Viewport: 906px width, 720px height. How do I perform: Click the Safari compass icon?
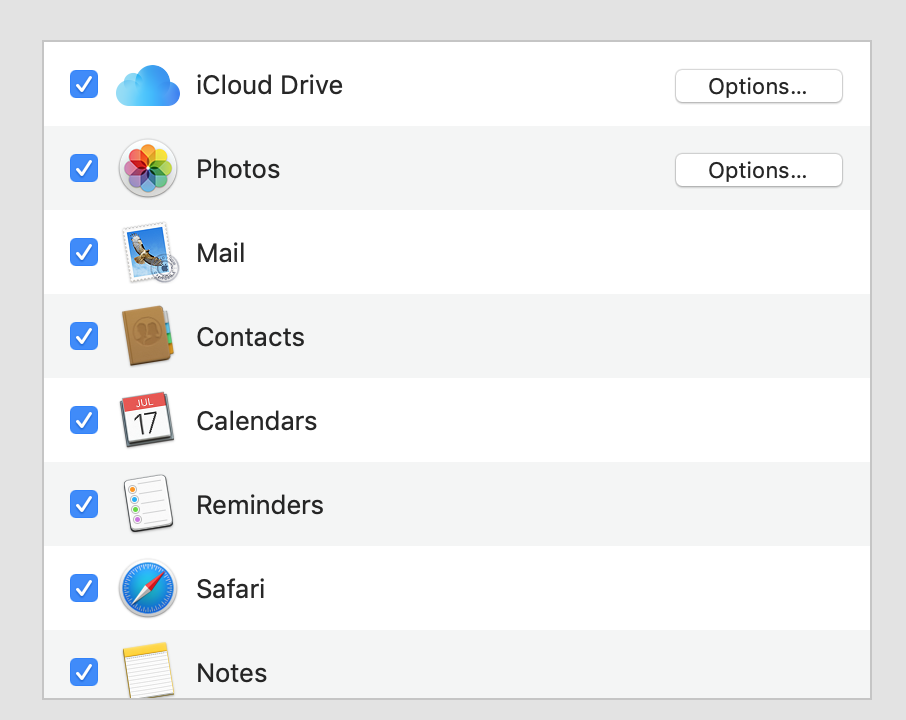[x=148, y=588]
